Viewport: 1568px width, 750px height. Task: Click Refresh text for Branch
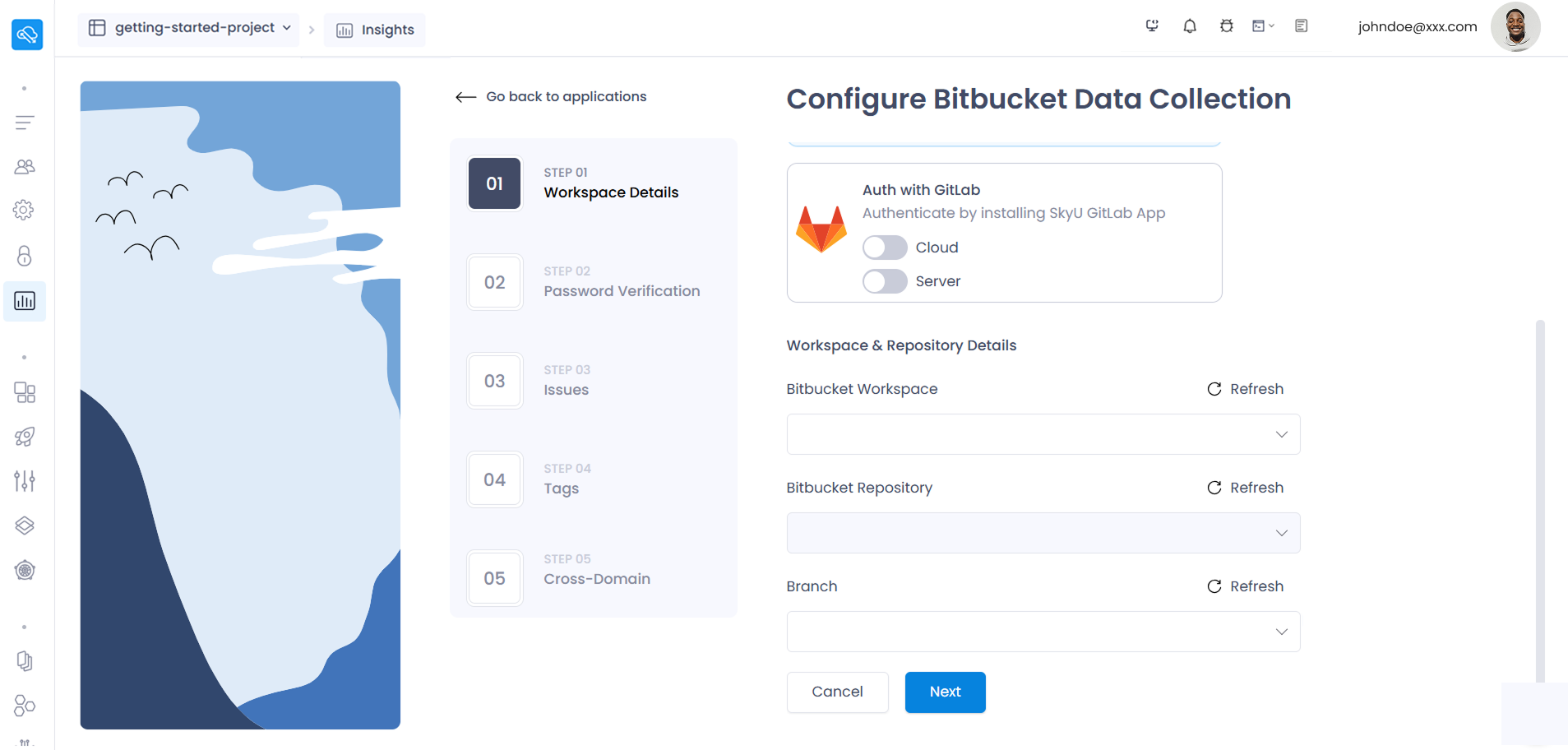pyautogui.click(x=1256, y=586)
